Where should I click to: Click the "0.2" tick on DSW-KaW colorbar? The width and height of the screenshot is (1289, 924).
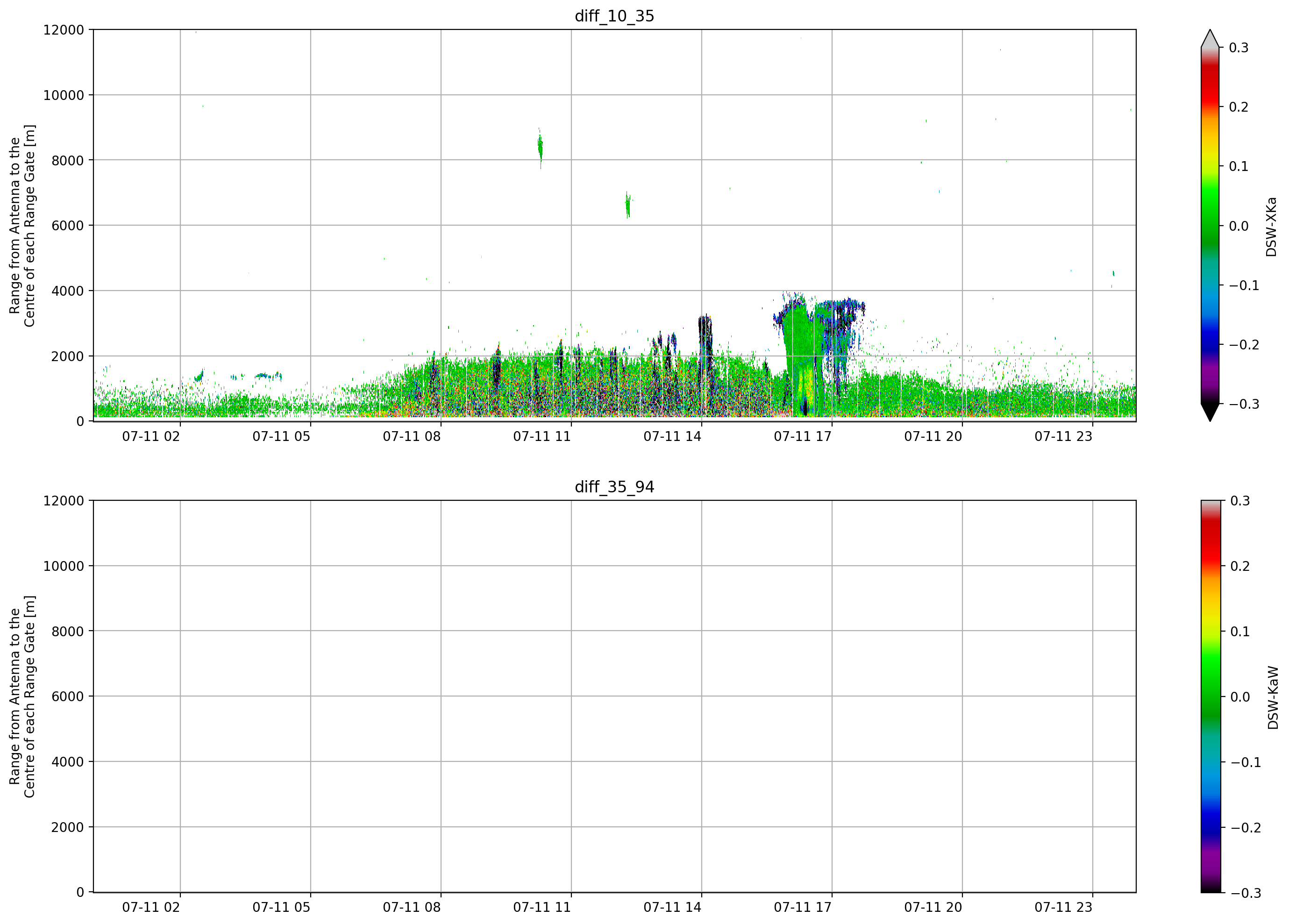click(1239, 566)
